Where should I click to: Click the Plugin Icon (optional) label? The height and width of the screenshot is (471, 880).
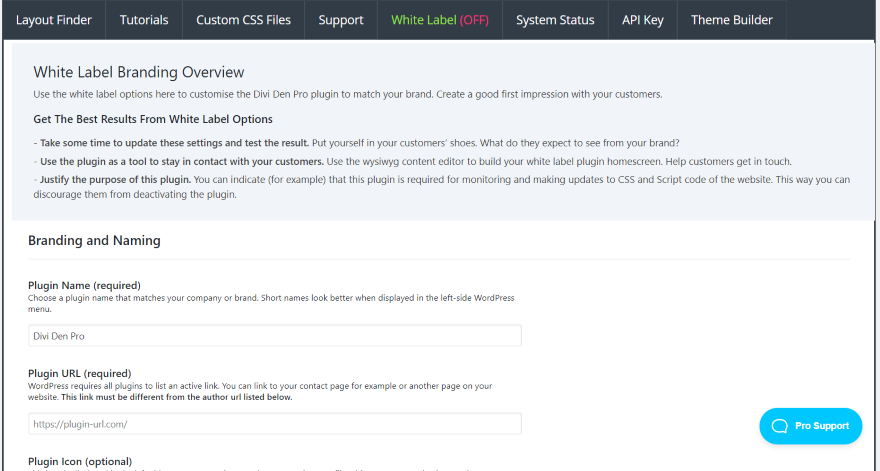coord(81,461)
